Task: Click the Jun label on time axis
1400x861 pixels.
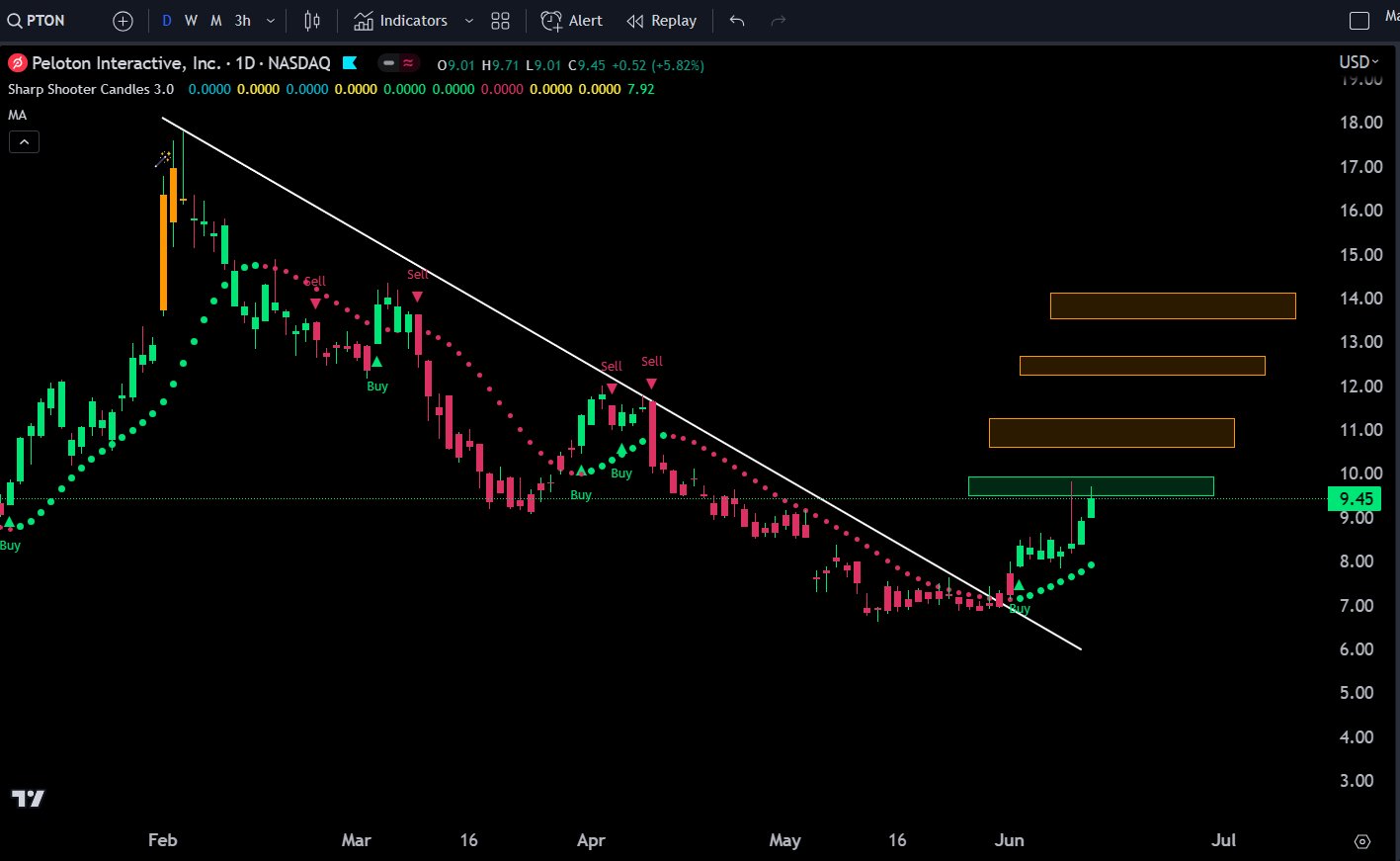Action: tap(1009, 840)
